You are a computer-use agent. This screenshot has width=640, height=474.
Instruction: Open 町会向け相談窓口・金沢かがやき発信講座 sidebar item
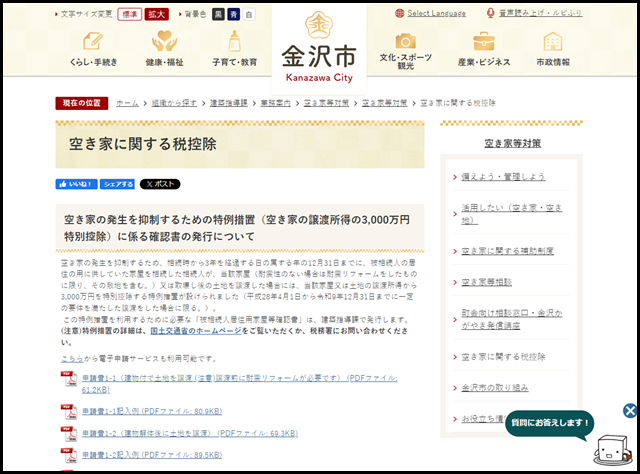(512, 319)
